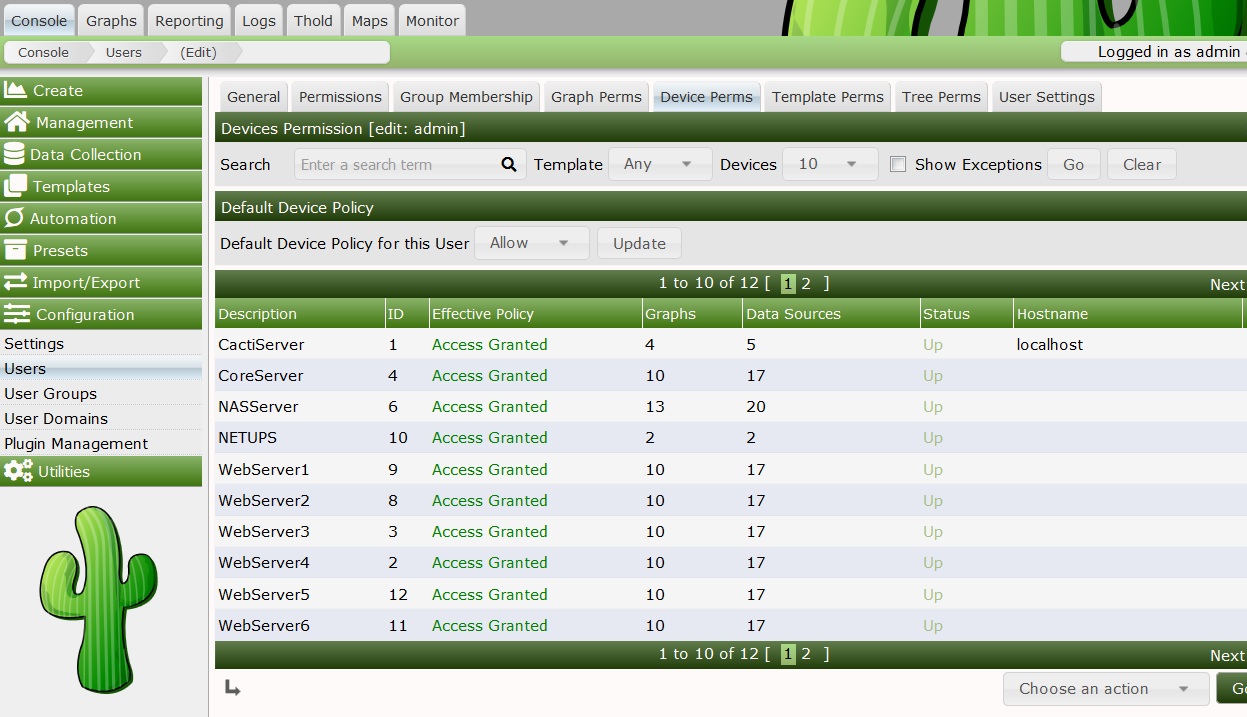Click the Management house icon
This screenshot has width=1247, height=717.
tap(16, 122)
